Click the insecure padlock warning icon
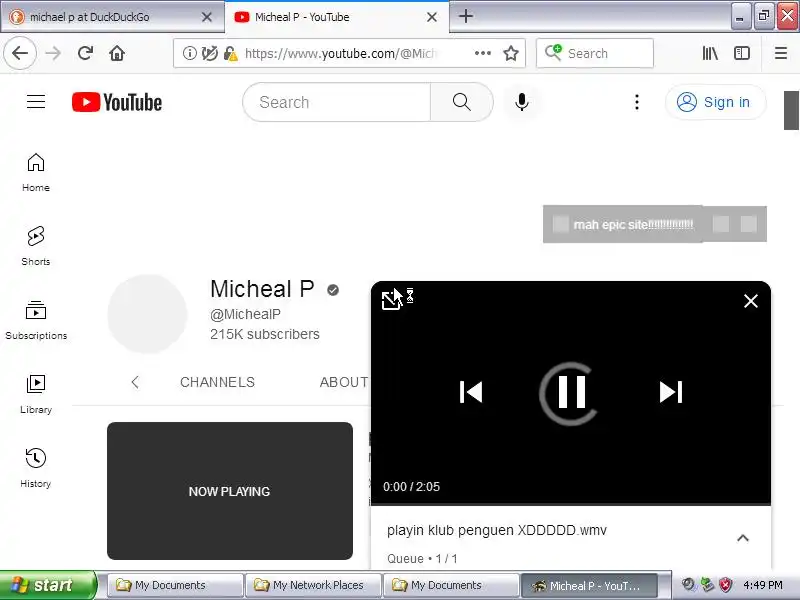The image size is (800, 600). pyautogui.click(x=231, y=53)
